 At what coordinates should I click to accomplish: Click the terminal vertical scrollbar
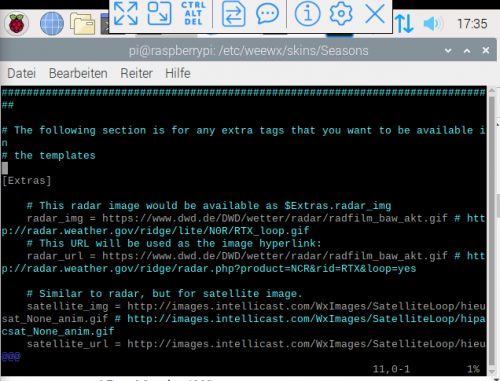point(492,230)
